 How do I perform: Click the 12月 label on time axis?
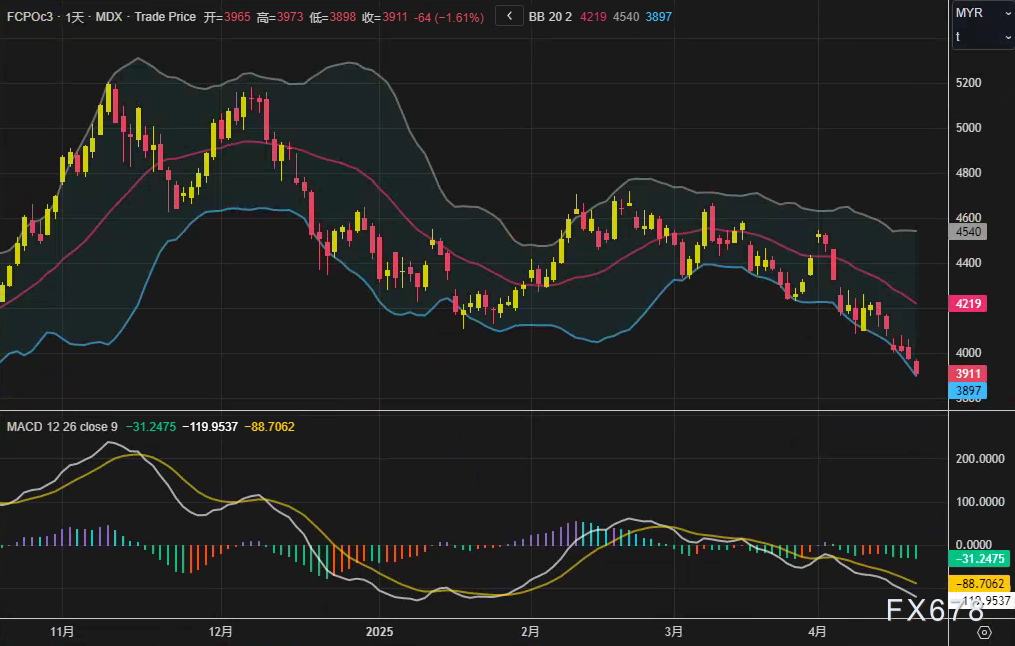(221, 632)
